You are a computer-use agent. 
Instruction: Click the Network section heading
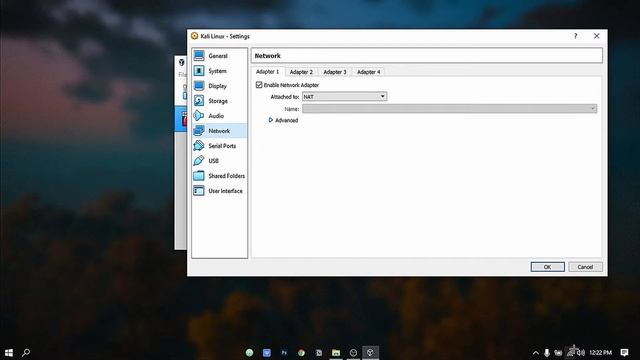267,56
